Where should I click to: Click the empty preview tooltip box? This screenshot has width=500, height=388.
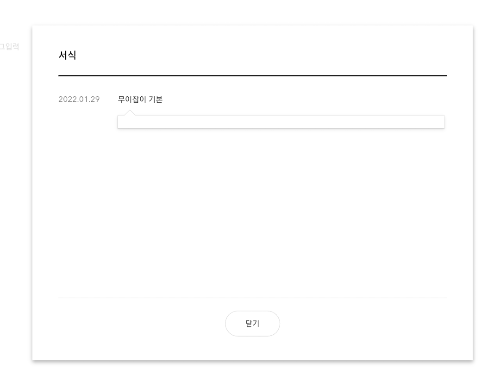(281, 122)
